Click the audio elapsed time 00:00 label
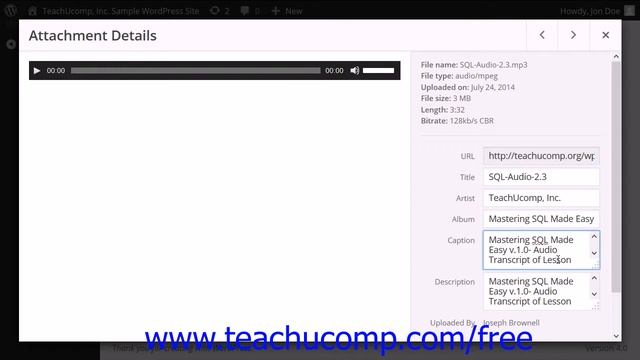Image resolution: width=640 pixels, height=360 pixels. pyautogui.click(x=56, y=71)
